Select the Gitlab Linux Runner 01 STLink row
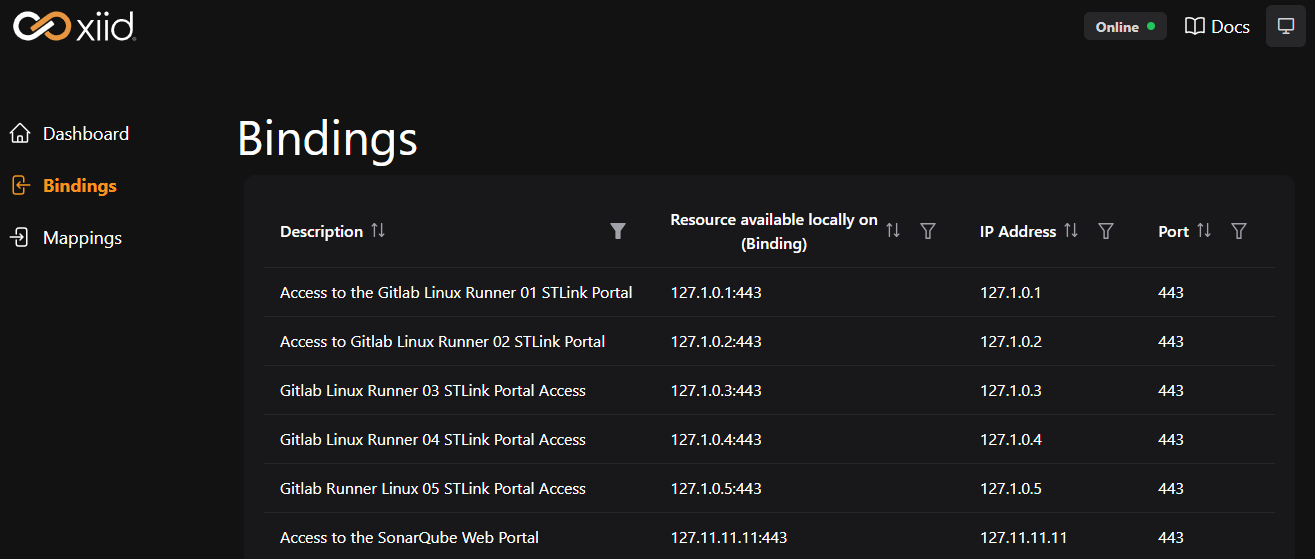Viewport: 1315px width, 559px height. (770, 292)
